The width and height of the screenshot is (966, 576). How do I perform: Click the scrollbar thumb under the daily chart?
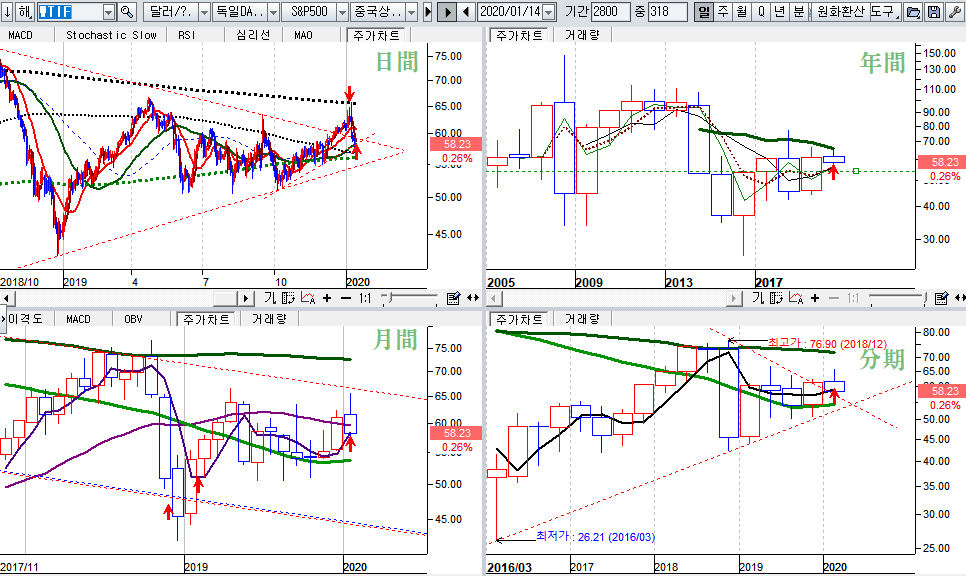pyautogui.click(x=225, y=299)
